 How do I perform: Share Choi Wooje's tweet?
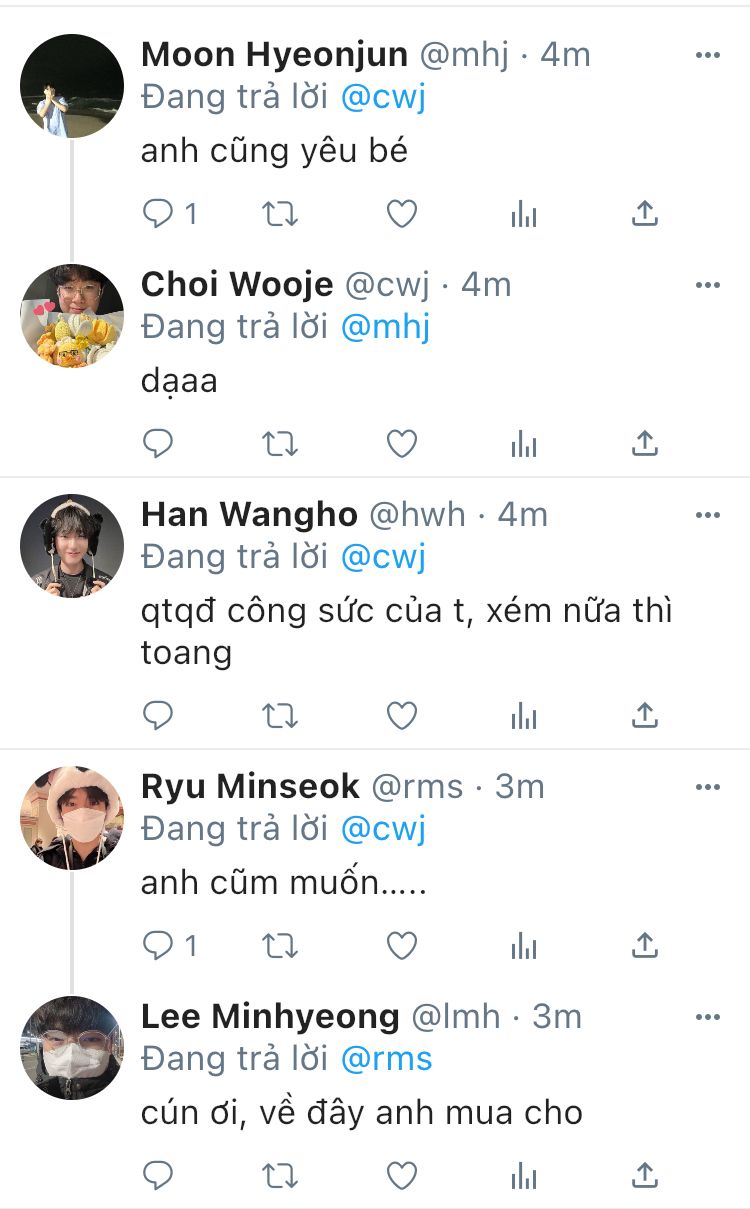click(x=646, y=443)
